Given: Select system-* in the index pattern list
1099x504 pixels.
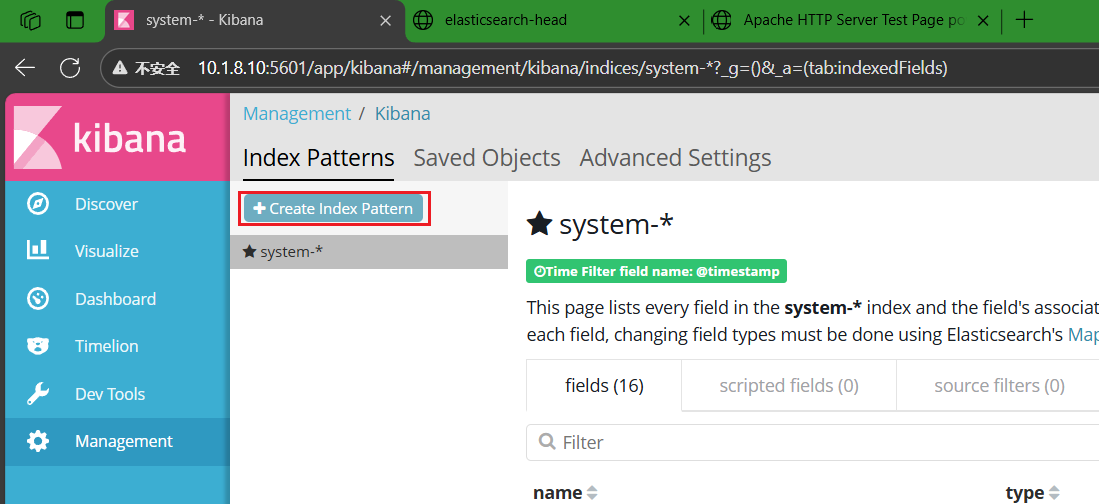Looking at the screenshot, I should tap(369, 252).
